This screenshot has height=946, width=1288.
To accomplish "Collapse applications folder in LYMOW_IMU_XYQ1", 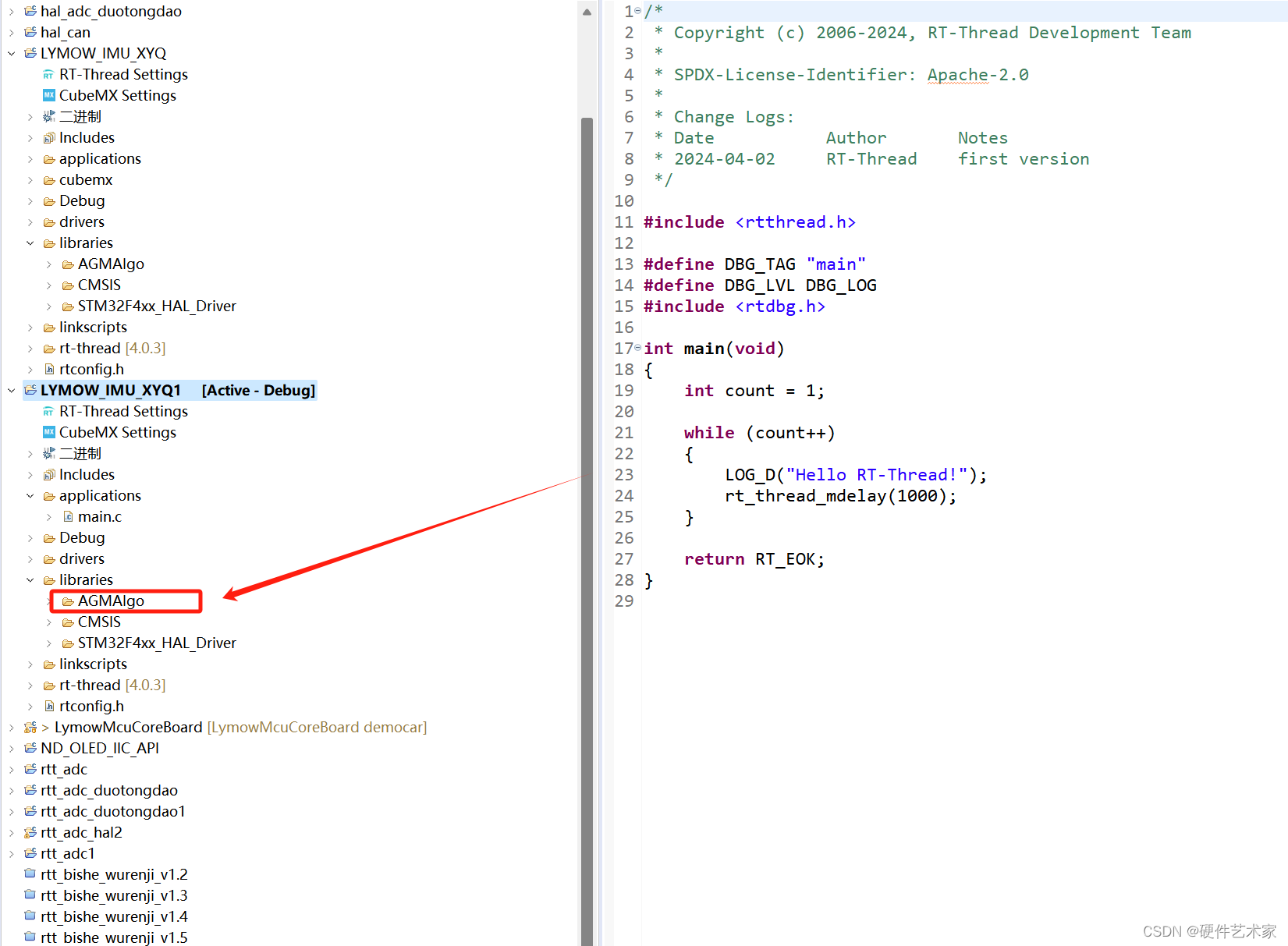I will coord(30,496).
